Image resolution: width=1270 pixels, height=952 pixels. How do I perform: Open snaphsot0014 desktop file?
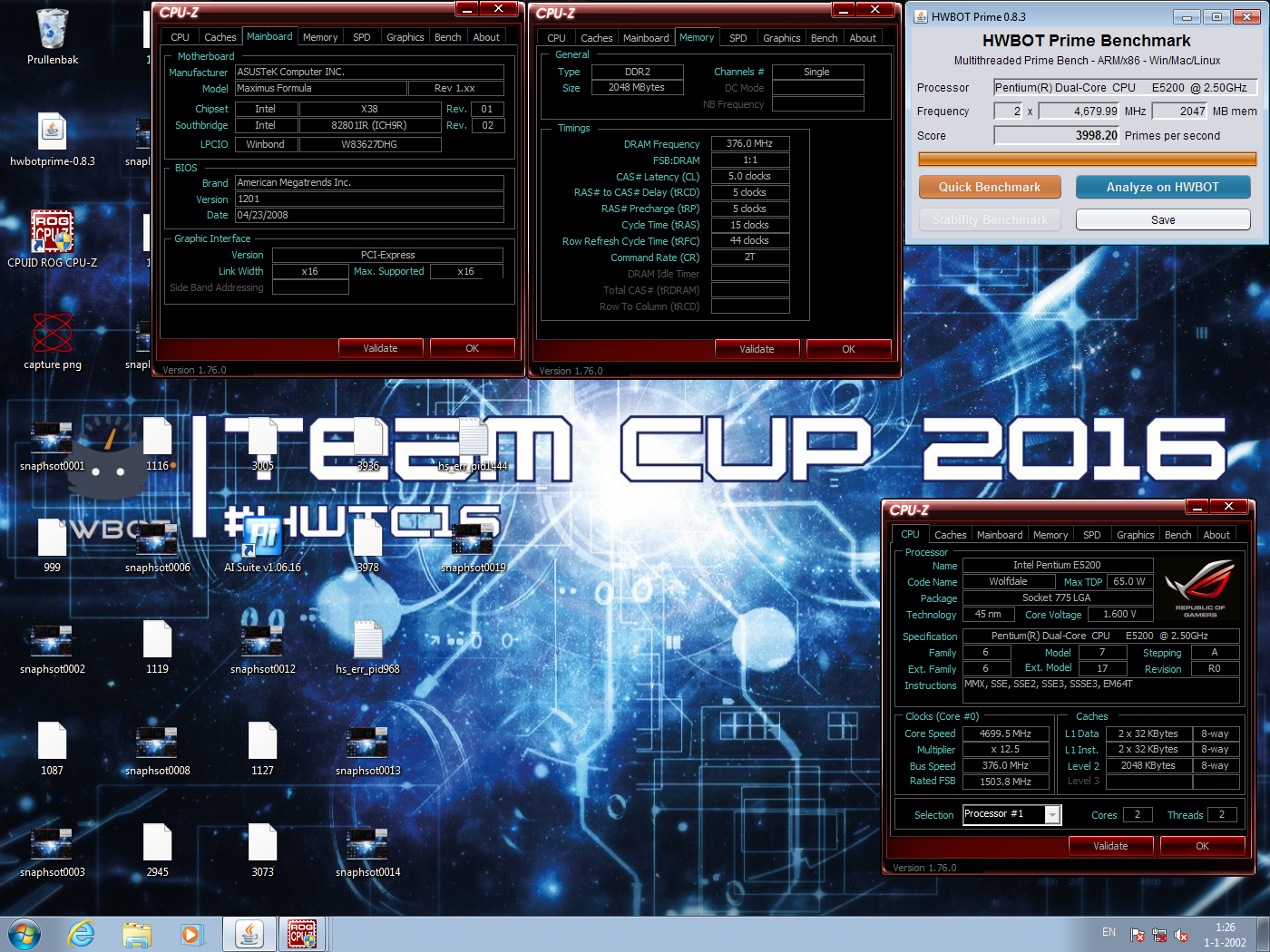(x=368, y=851)
